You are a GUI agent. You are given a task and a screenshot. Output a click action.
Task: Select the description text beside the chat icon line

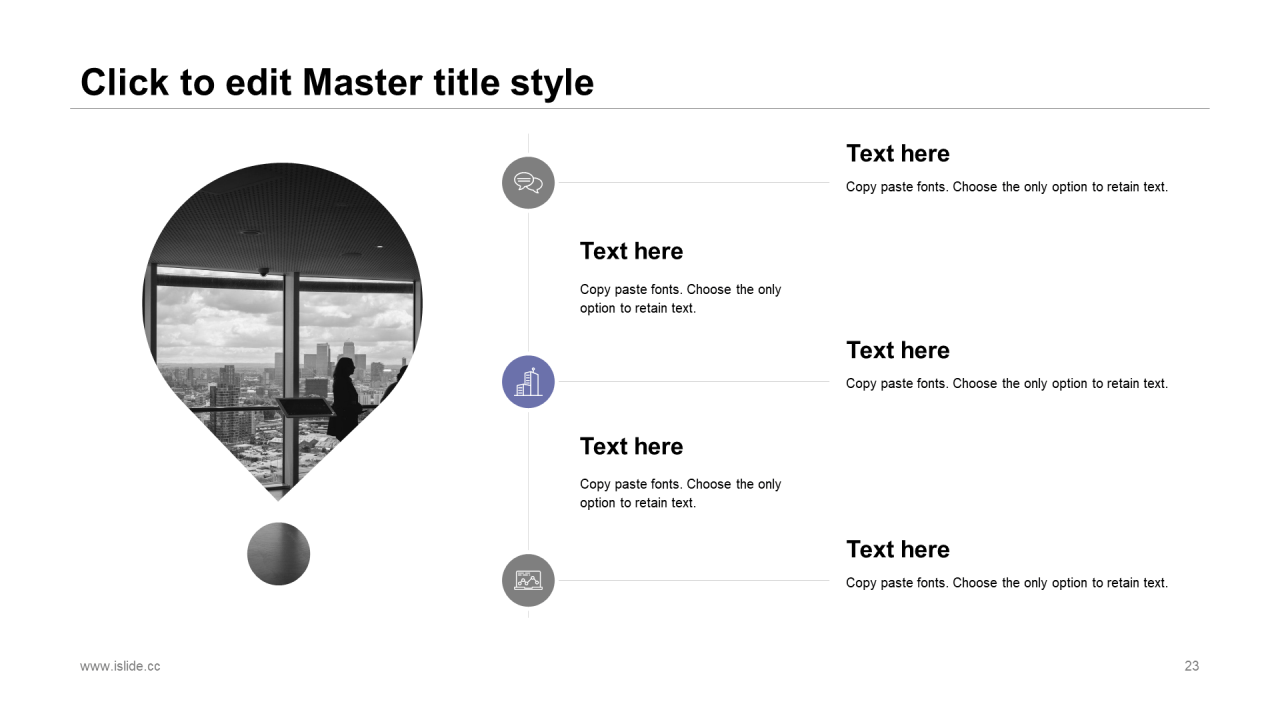tap(1007, 187)
